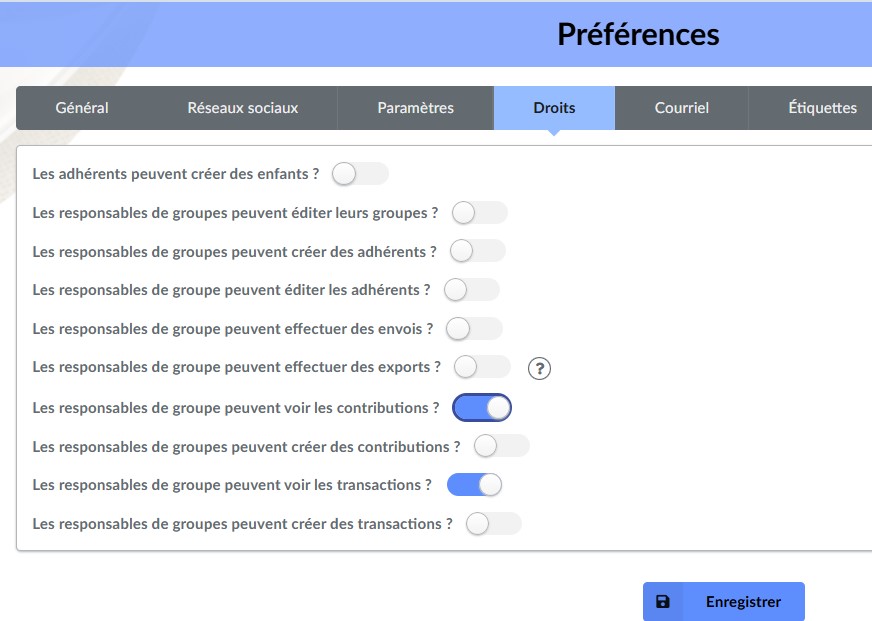Enable group managers performing mailings toggle
The height and width of the screenshot is (621, 872).
(474, 329)
